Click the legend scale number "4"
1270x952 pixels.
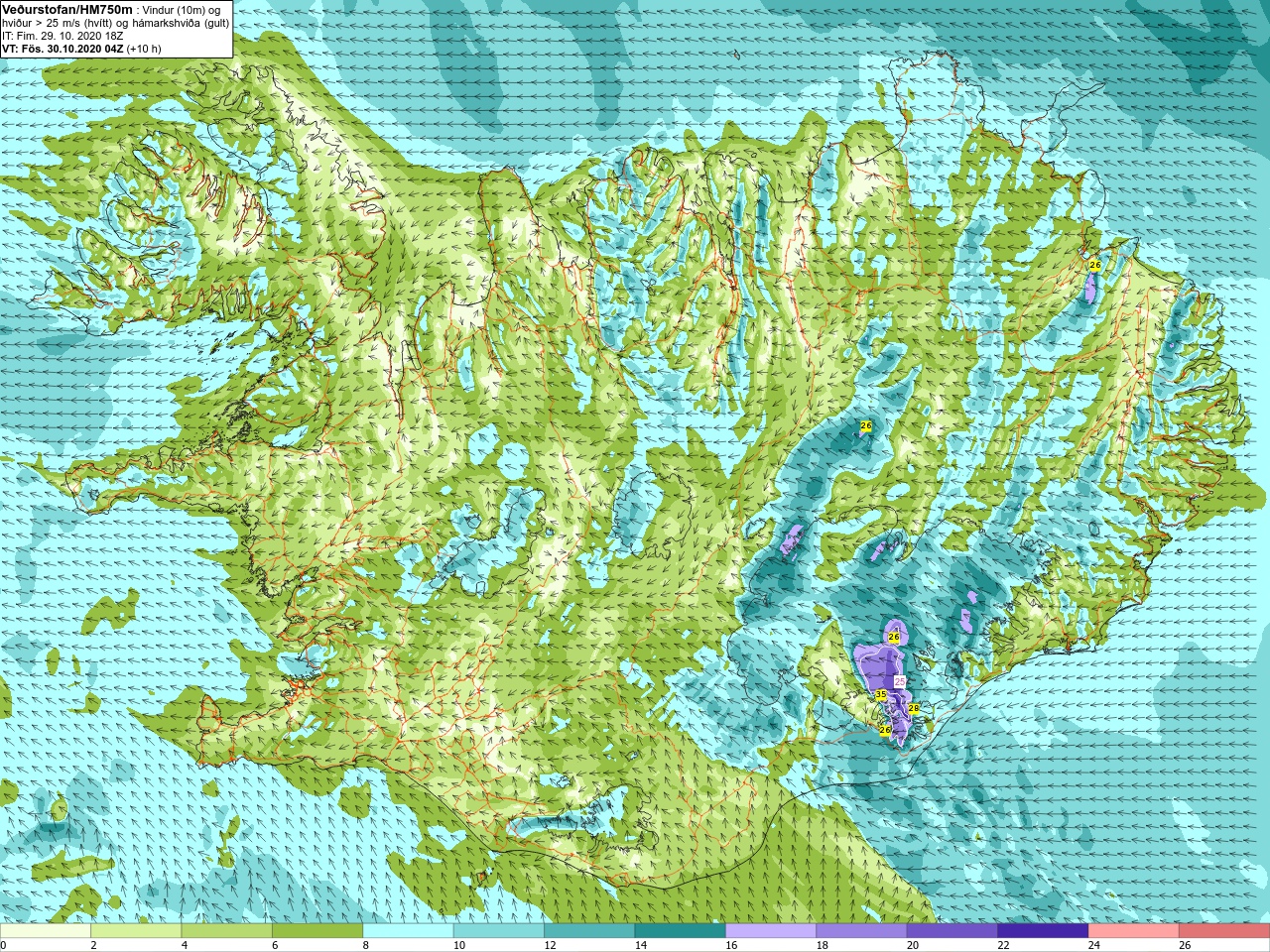(x=184, y=945)
